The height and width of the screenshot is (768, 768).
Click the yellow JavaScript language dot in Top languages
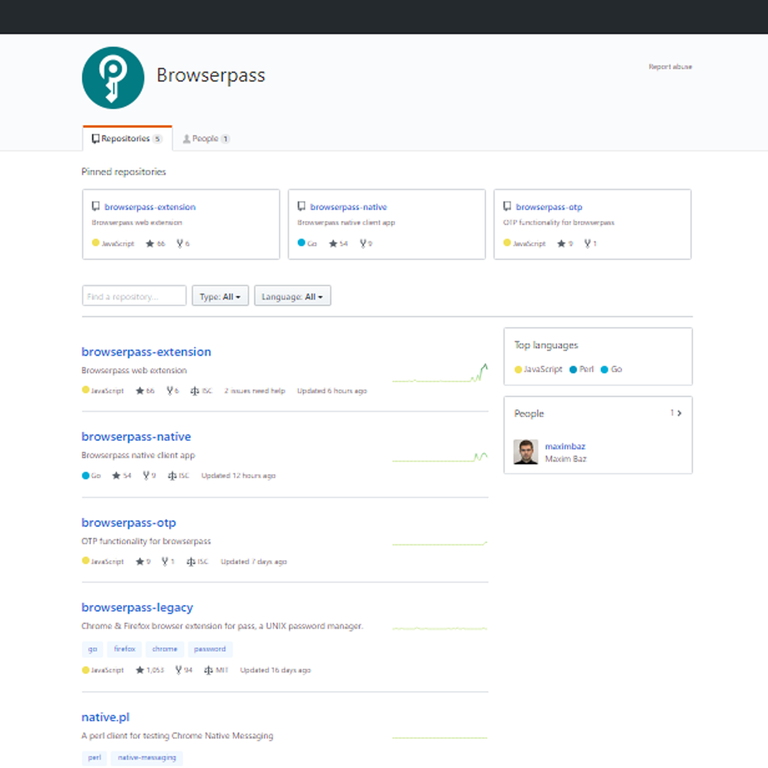[x=518, y=370]
